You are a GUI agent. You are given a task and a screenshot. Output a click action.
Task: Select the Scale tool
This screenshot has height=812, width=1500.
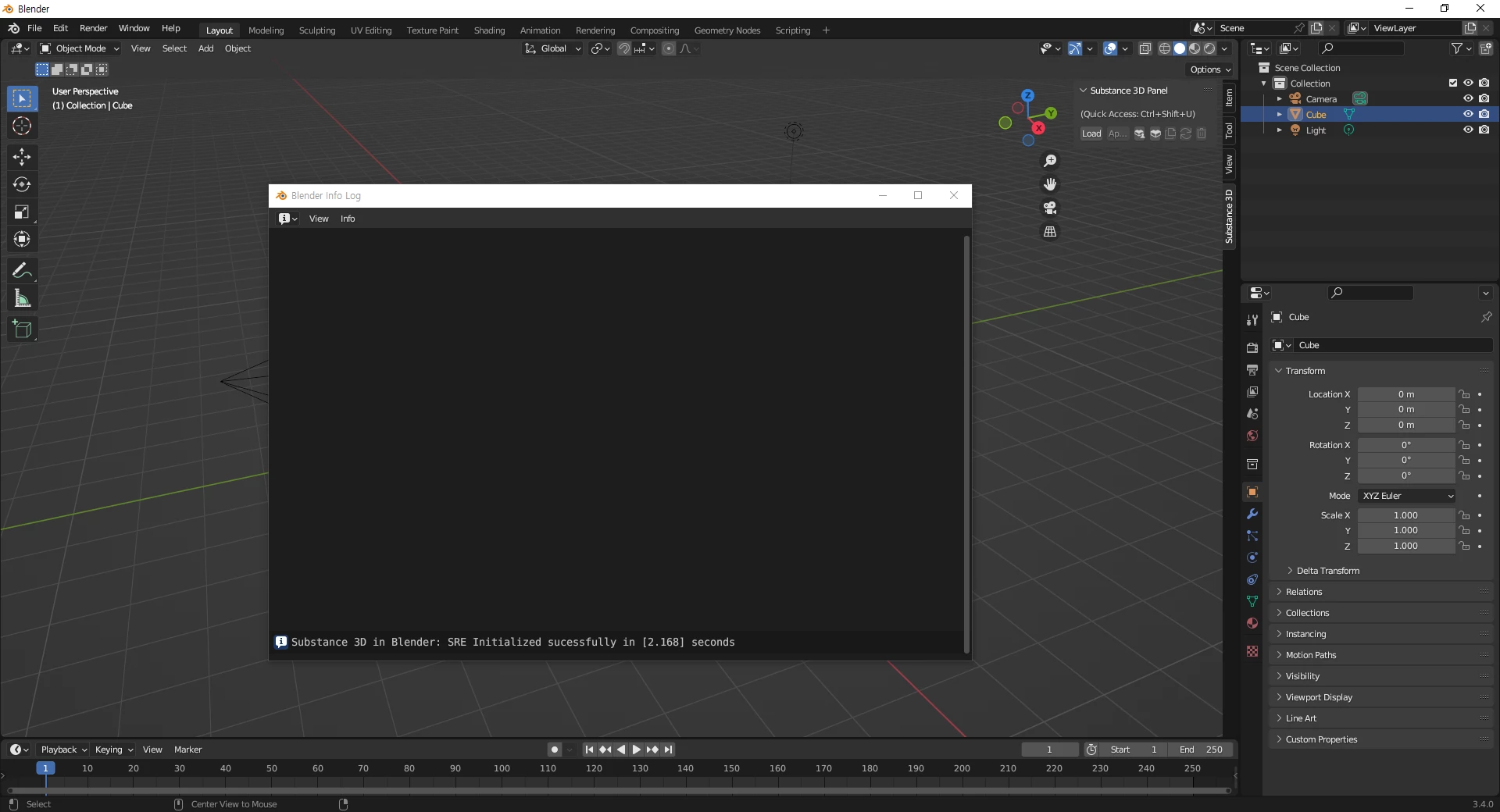(22, 212)
